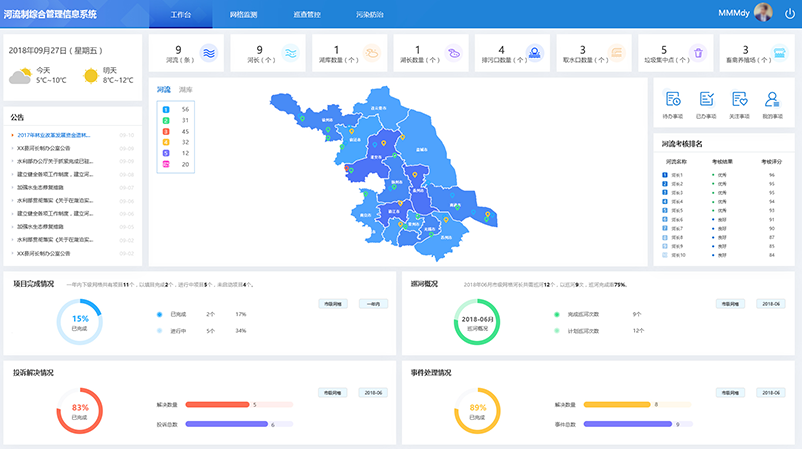802x449 pixels.
Task: Open the 关注事项 heart icon
Action: pos(739,100)
